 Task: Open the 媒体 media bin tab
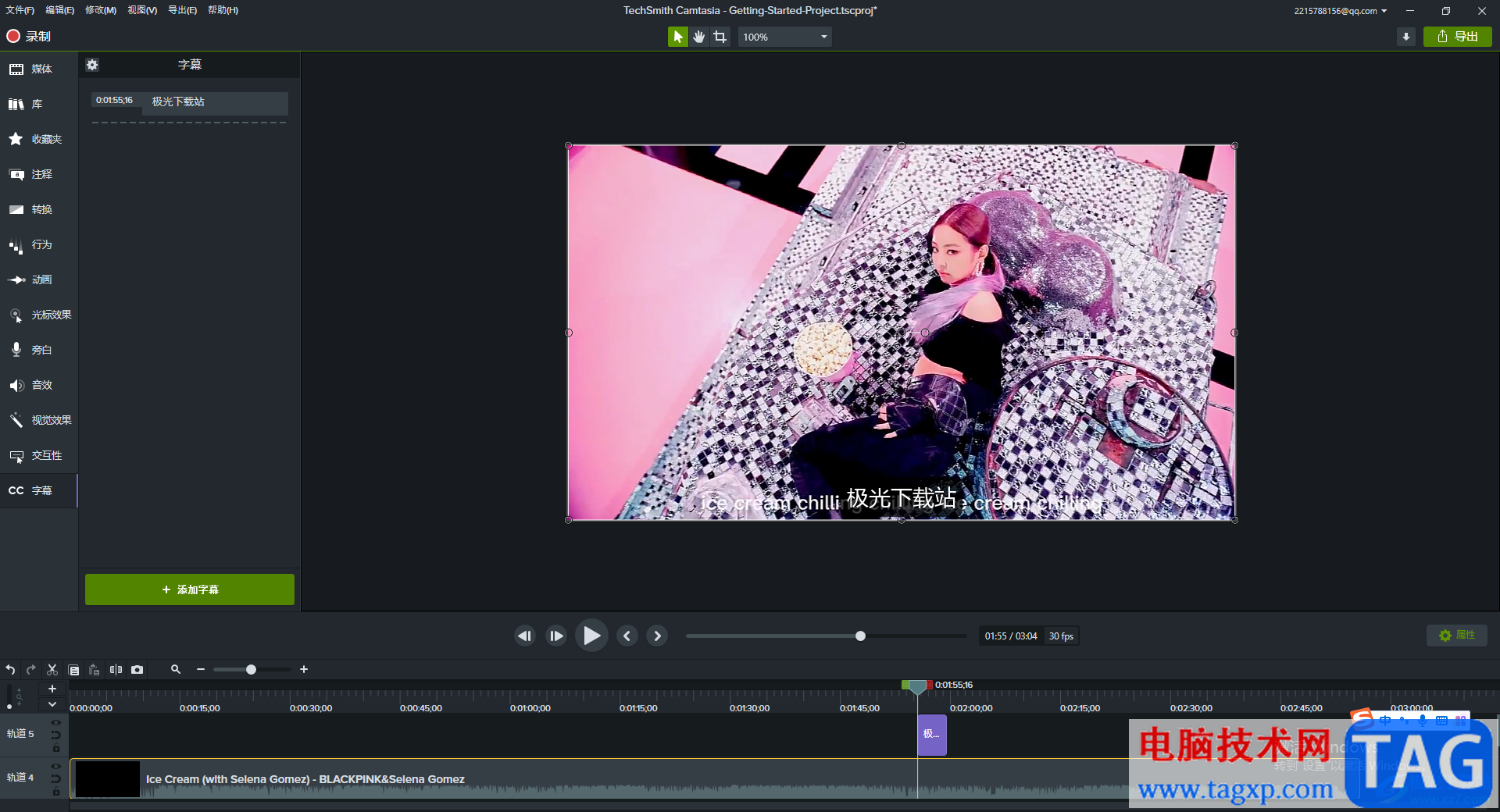click(x=38, y=69)
